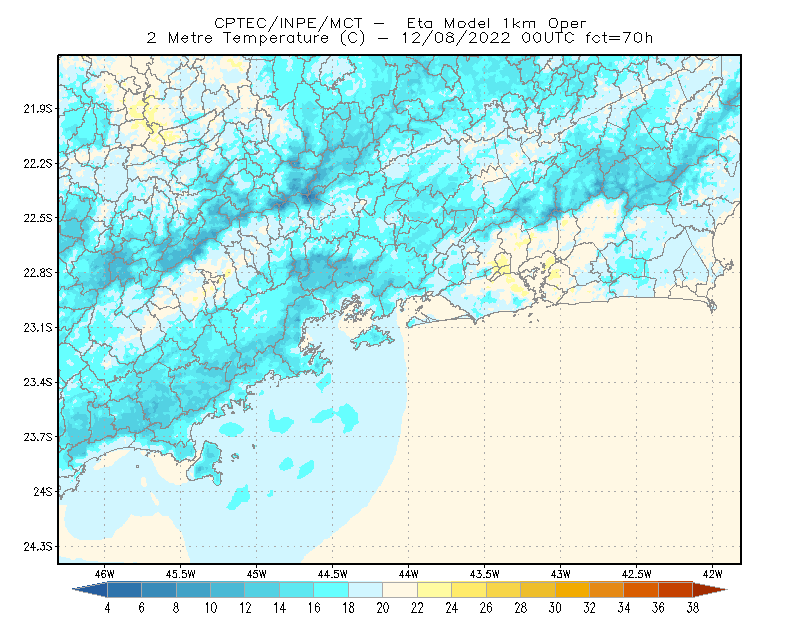Click the 21.9S latitude axis label
The width and height of the screenshot is (800, 618).
[38, 109]
